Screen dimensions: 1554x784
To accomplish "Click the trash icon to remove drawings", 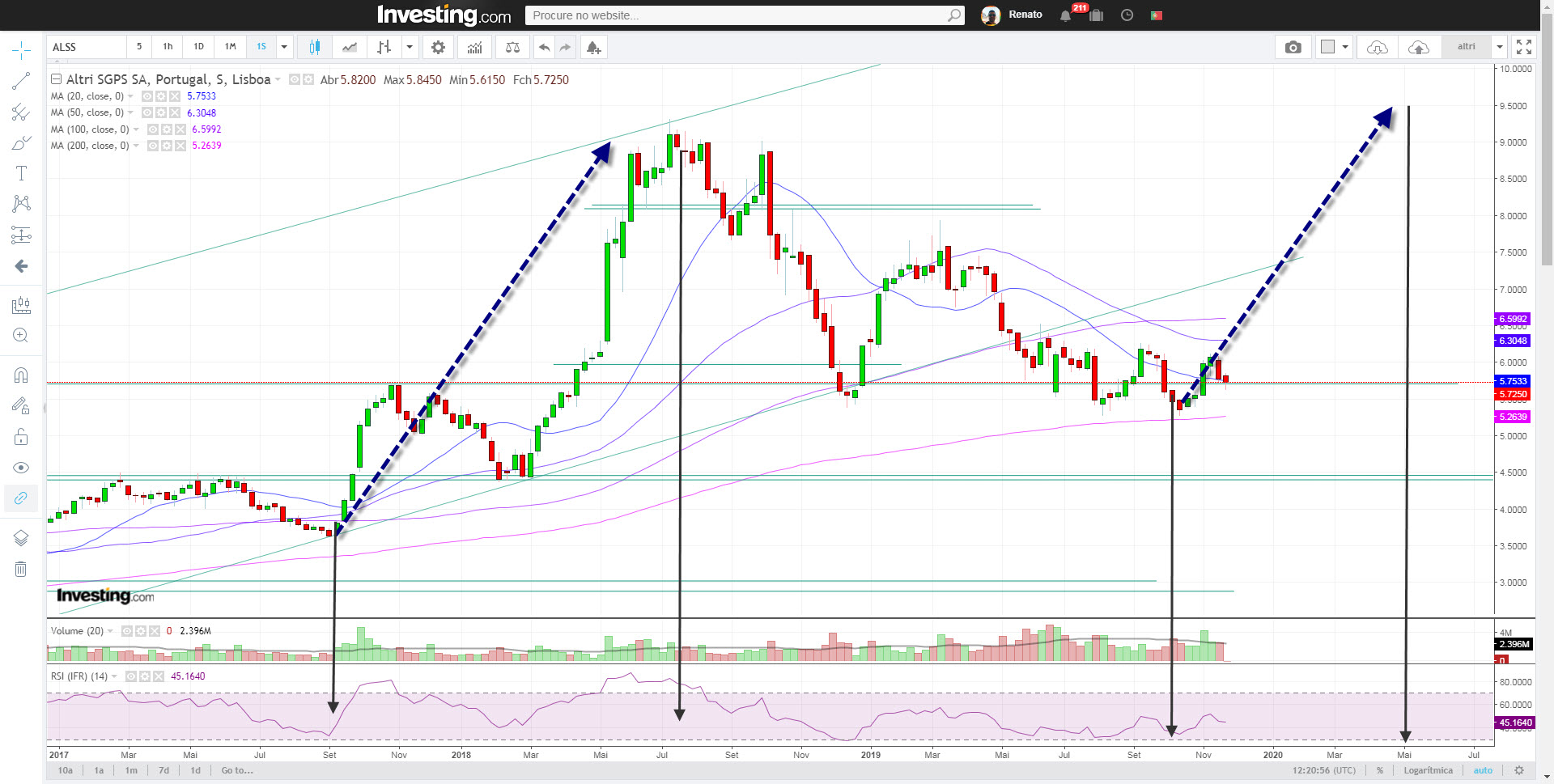I will 21,569.
